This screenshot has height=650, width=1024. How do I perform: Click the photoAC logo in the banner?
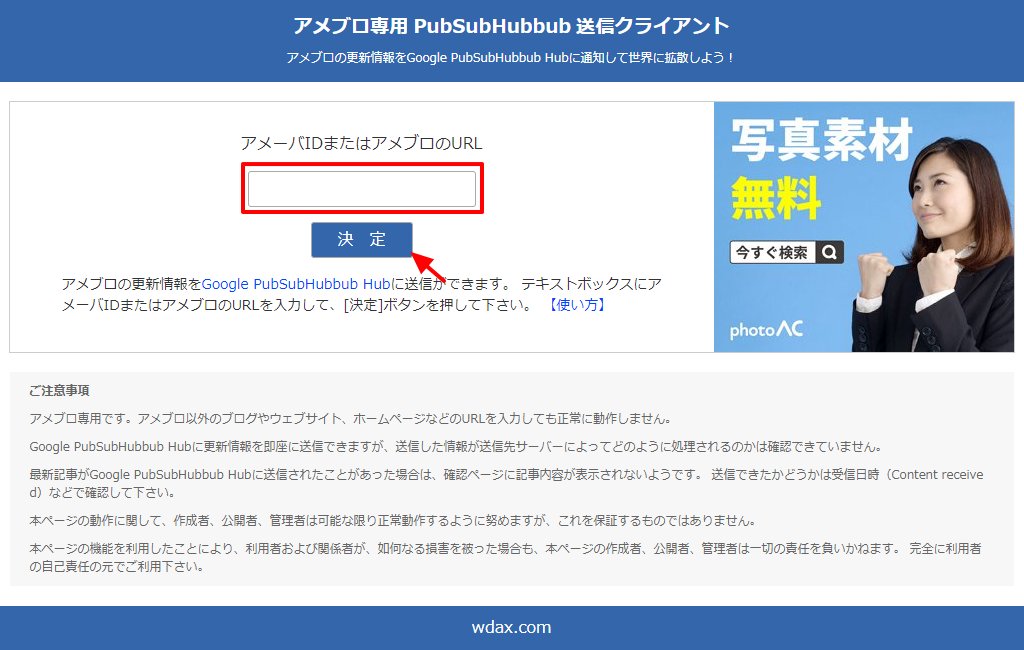[766, 329]
